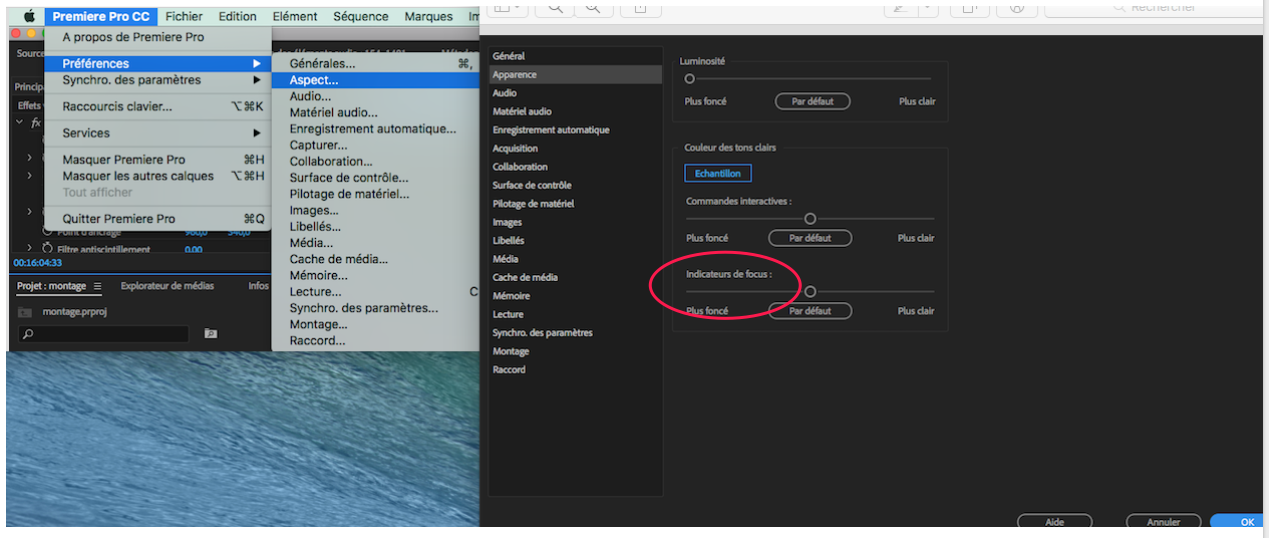Switch to the Explorateur de médias tab
Viewport: 1269px width, 538px height.
167,286
